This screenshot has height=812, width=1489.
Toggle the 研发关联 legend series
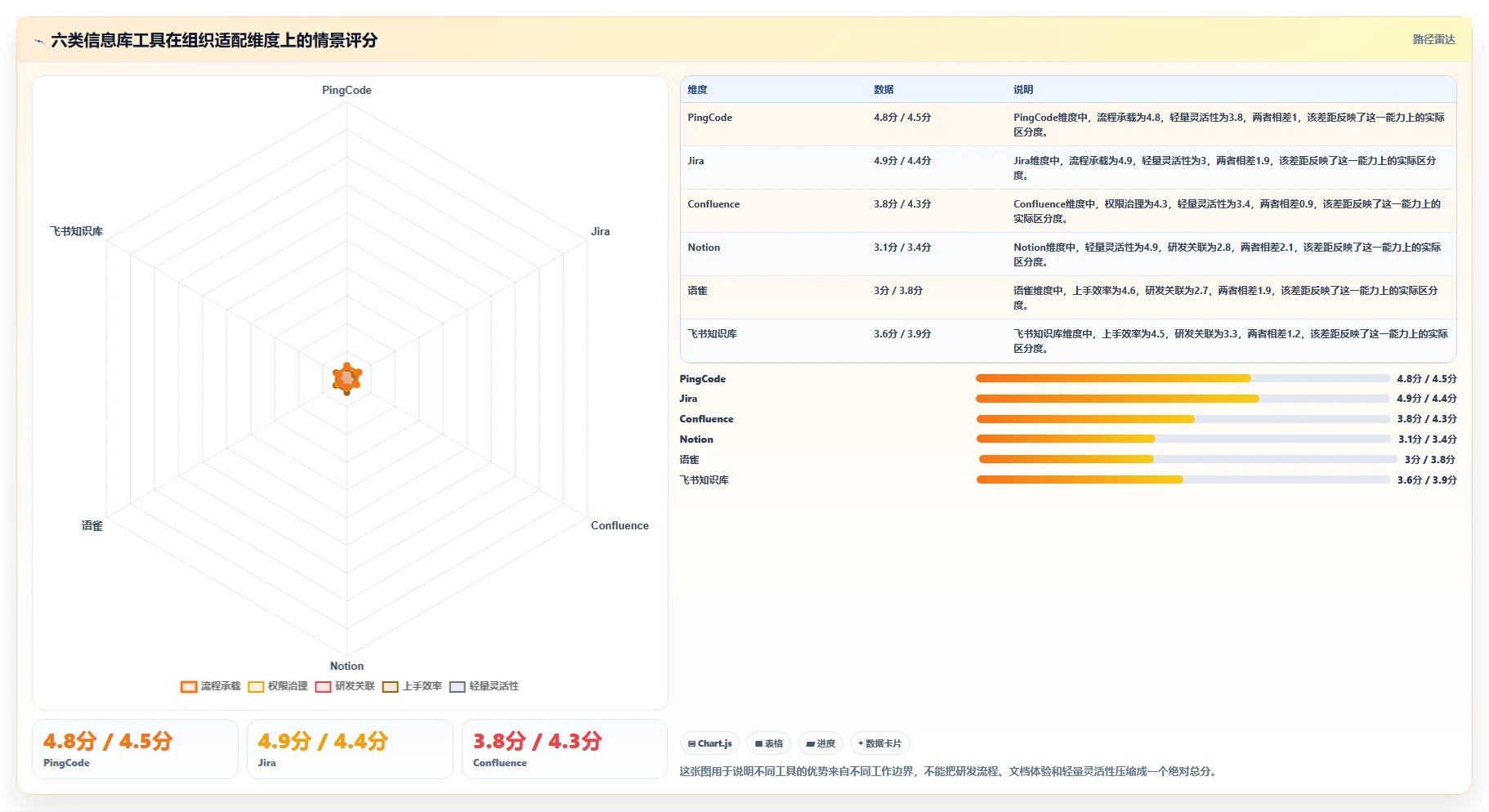click(x=345, y=686)
